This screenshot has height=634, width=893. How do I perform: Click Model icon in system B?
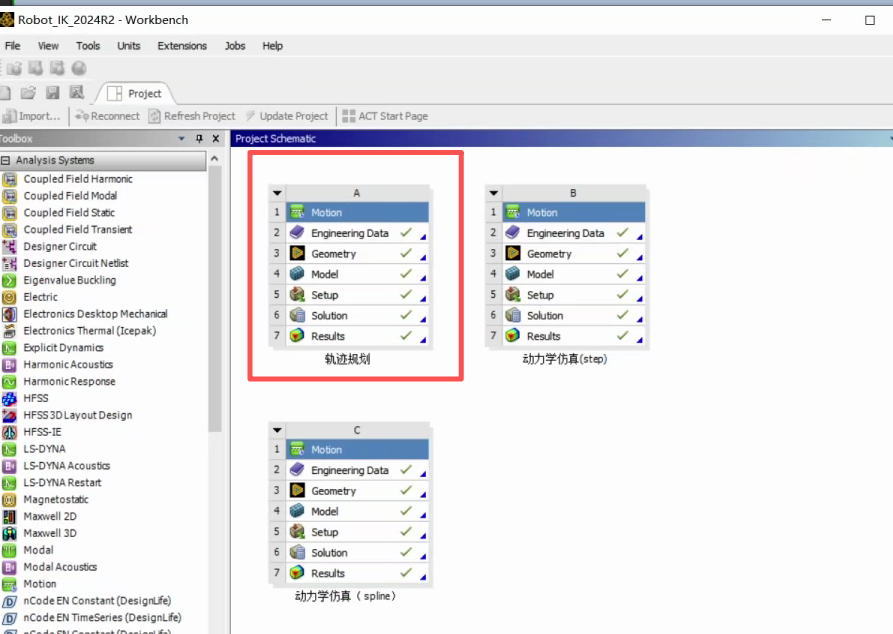(513, 274)
